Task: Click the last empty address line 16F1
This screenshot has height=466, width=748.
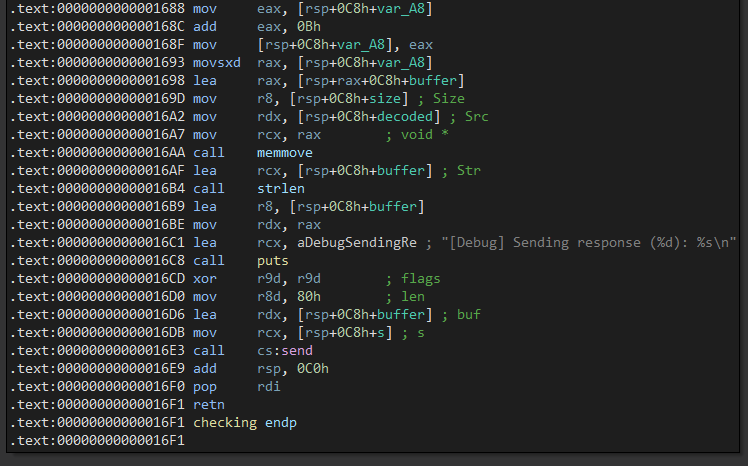Action: pos(97,441)
